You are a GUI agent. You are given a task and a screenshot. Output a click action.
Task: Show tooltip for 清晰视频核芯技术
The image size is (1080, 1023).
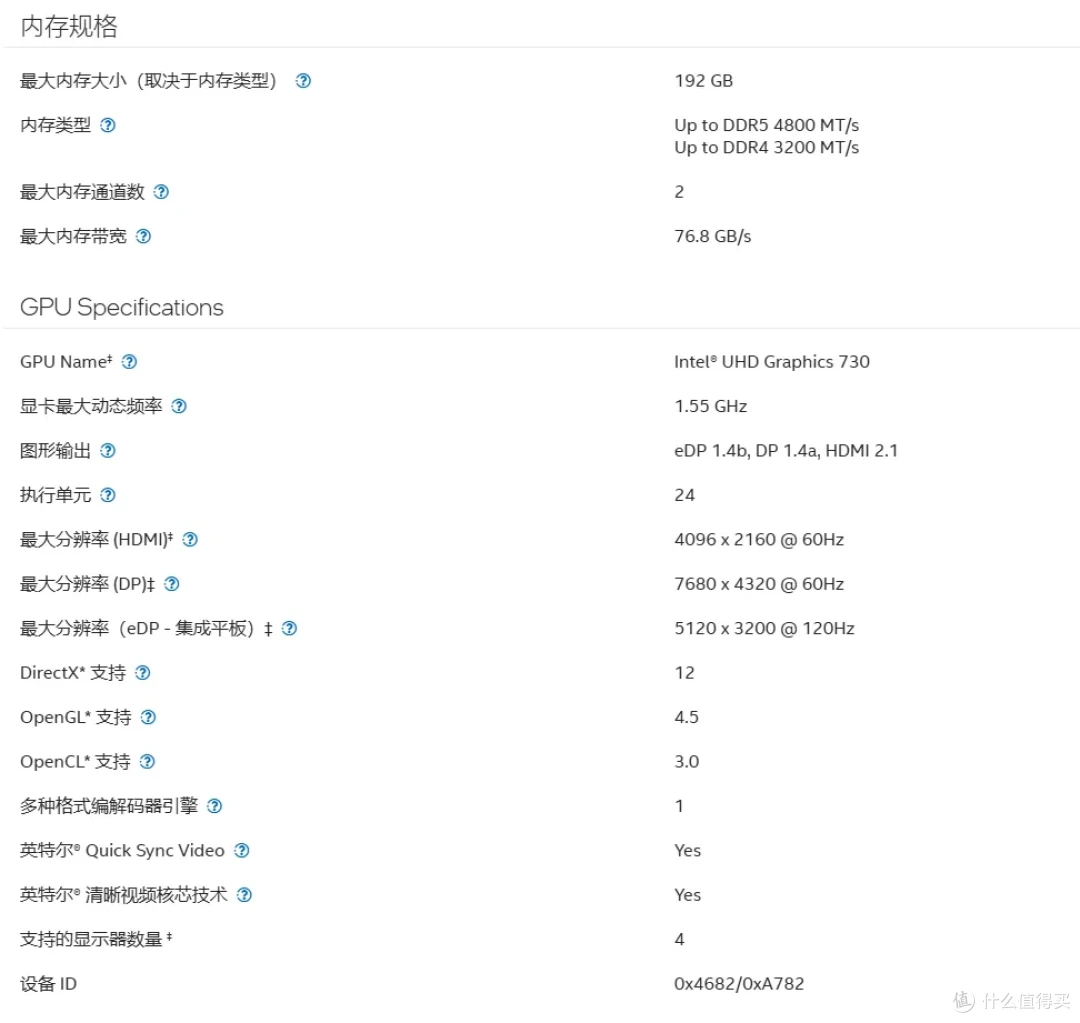click(244, 895)
